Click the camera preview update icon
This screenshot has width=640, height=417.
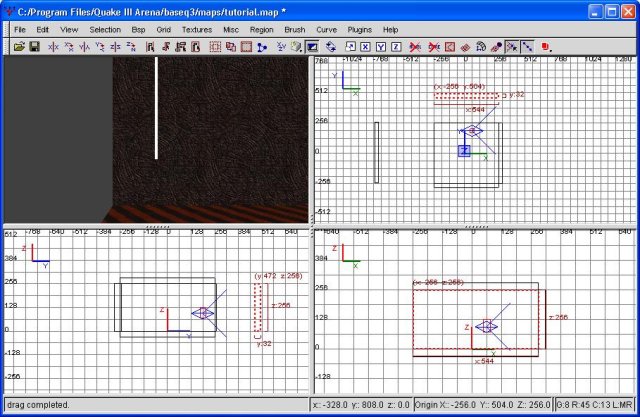coord(331,47)
